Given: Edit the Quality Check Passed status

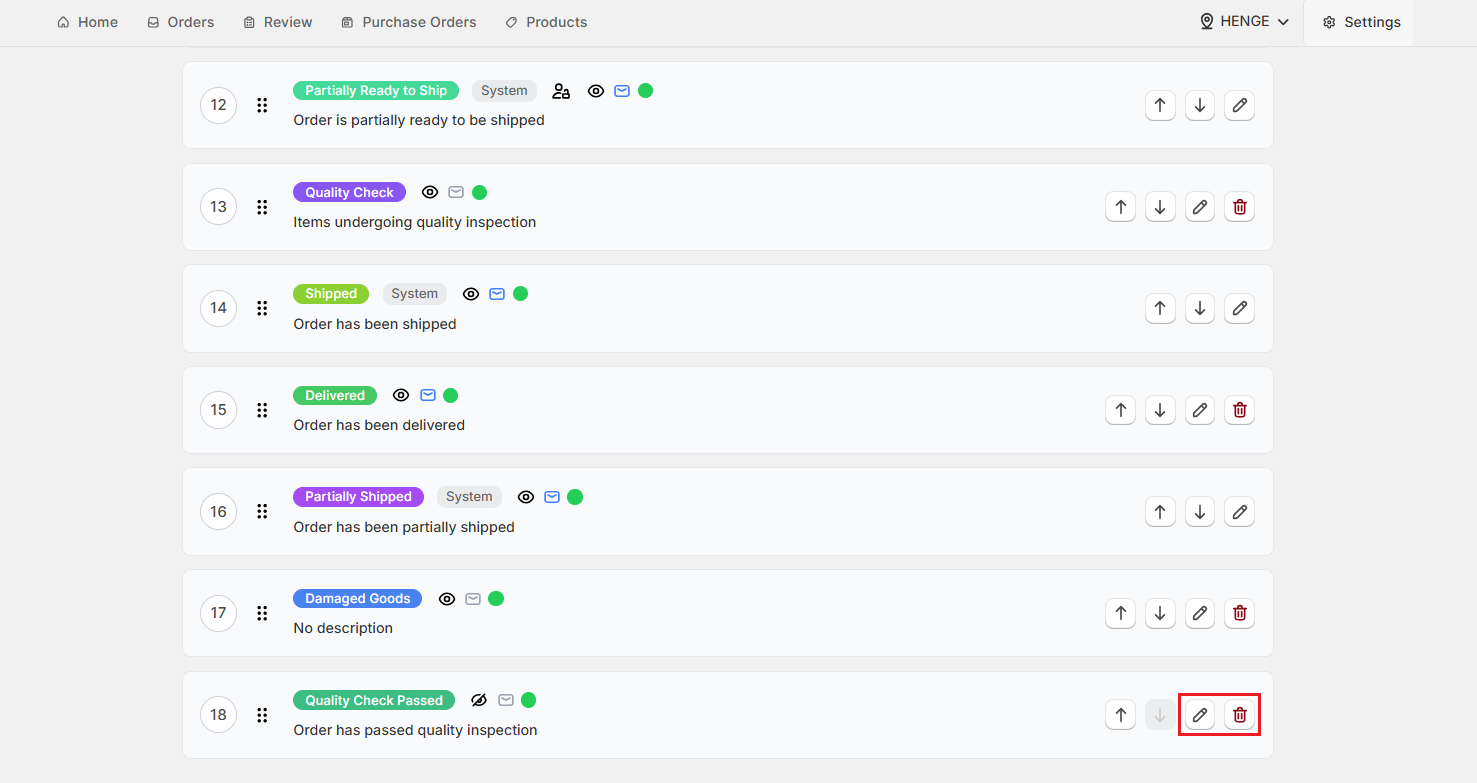Looking at the screenshot, I should click(x=1200, y=715).
